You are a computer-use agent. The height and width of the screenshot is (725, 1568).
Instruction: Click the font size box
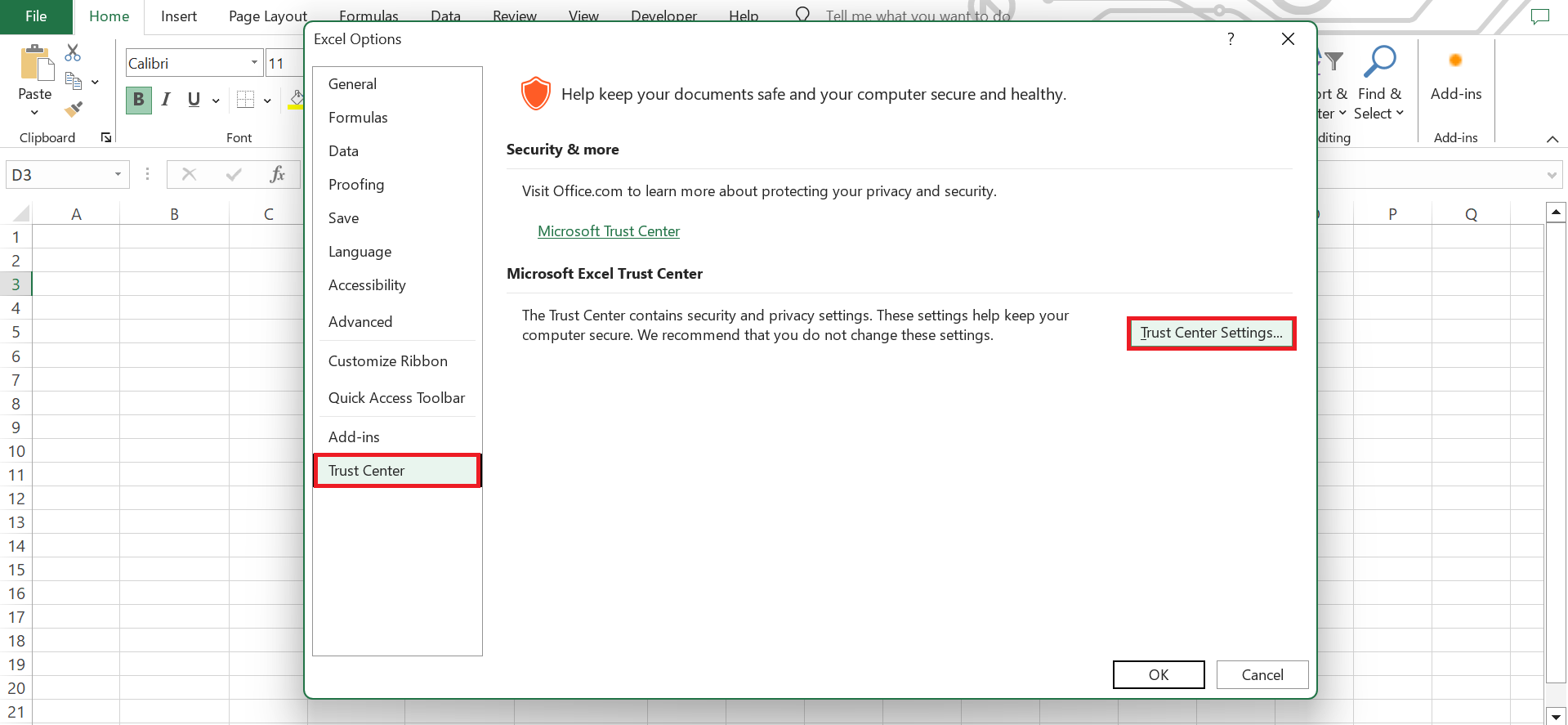point(284,63)
